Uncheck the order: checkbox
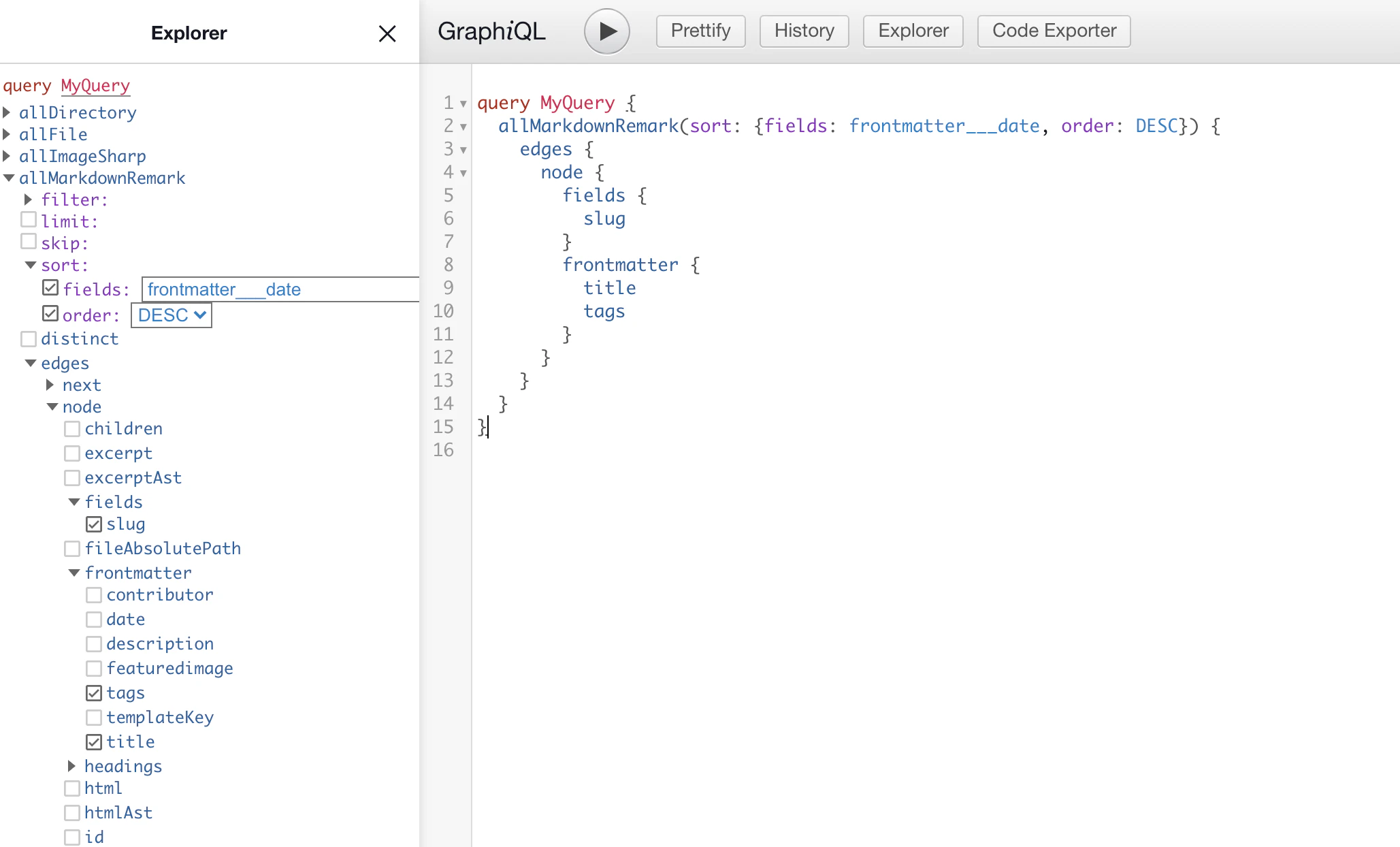 [x=50, y=313]
